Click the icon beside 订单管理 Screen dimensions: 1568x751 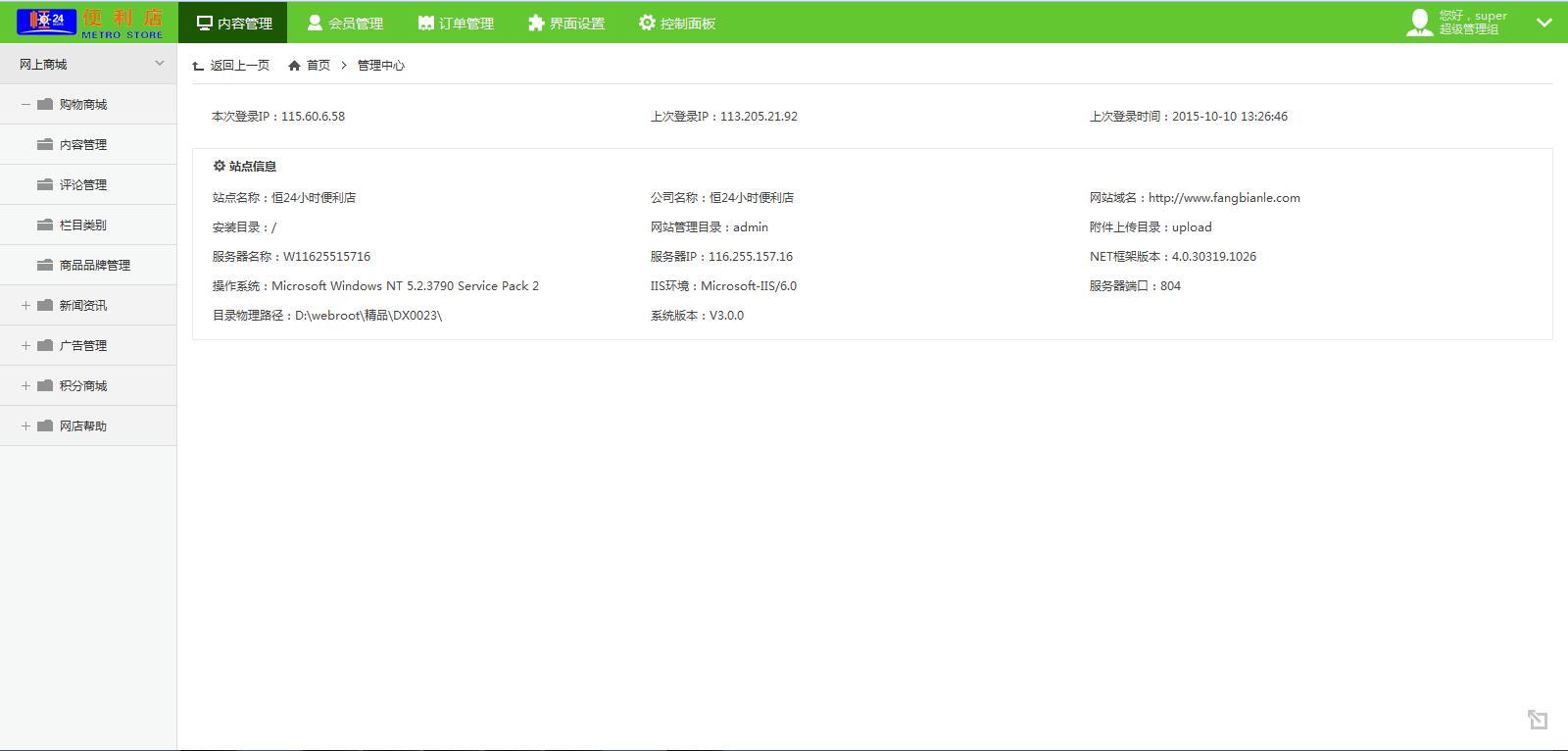point(425,23)
